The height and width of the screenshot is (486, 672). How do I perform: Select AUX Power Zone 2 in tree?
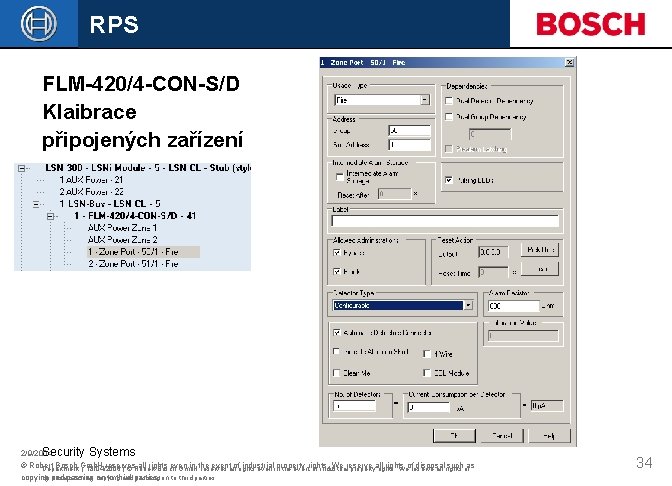point(123,240)
